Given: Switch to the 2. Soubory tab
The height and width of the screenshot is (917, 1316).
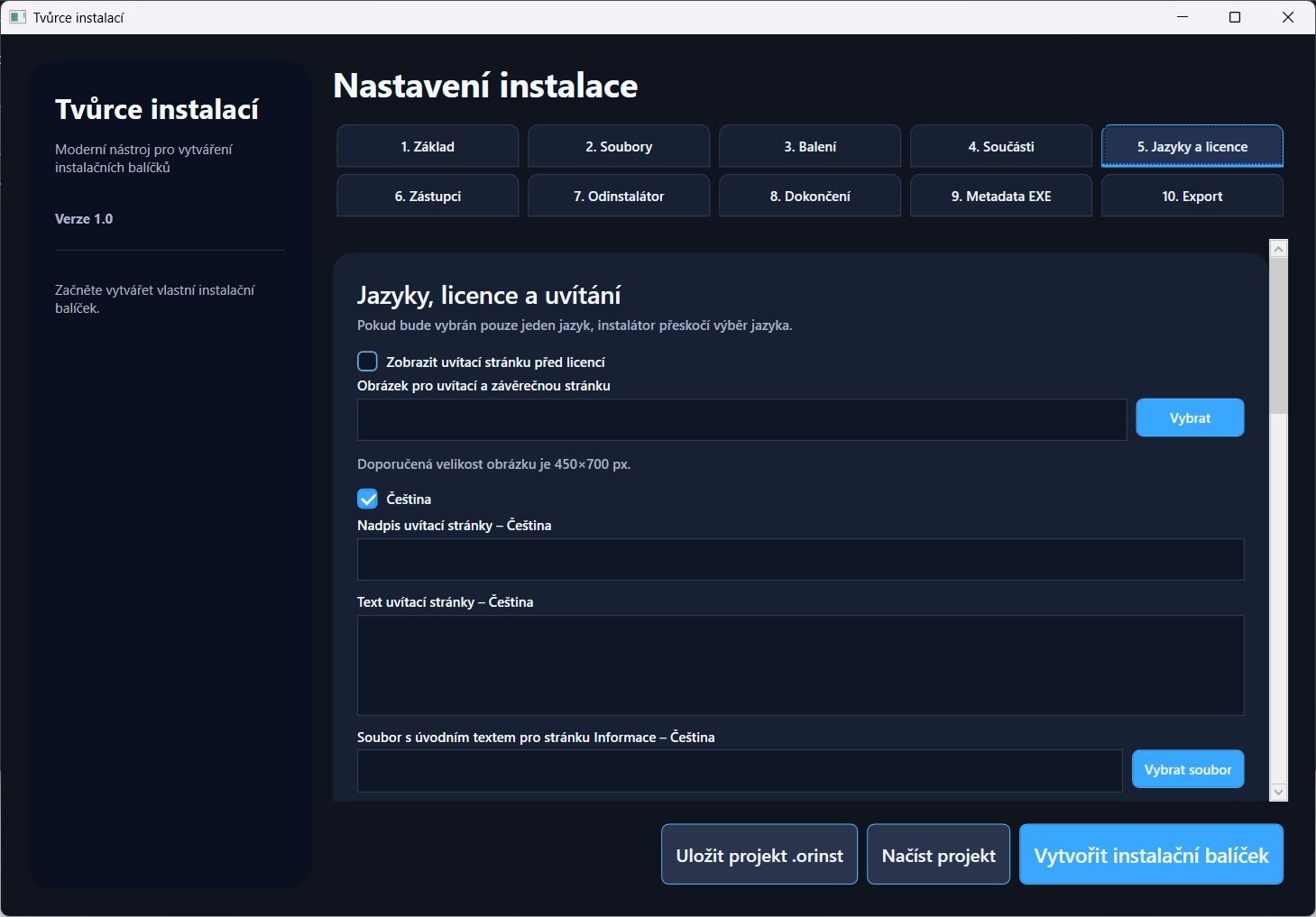Looking at the screenshot, I should point(619,146).
